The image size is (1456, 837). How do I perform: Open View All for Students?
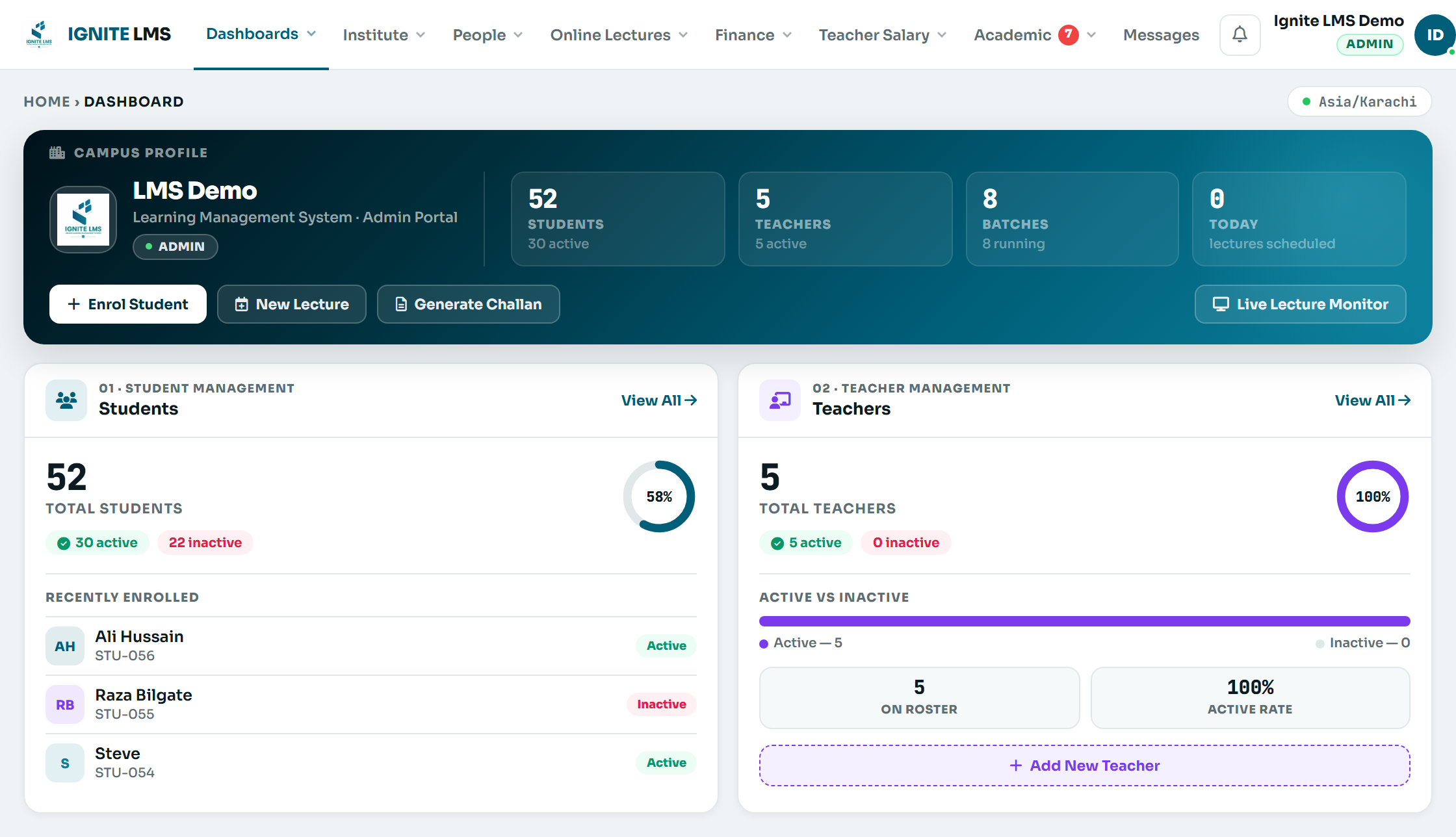[659, 400]
